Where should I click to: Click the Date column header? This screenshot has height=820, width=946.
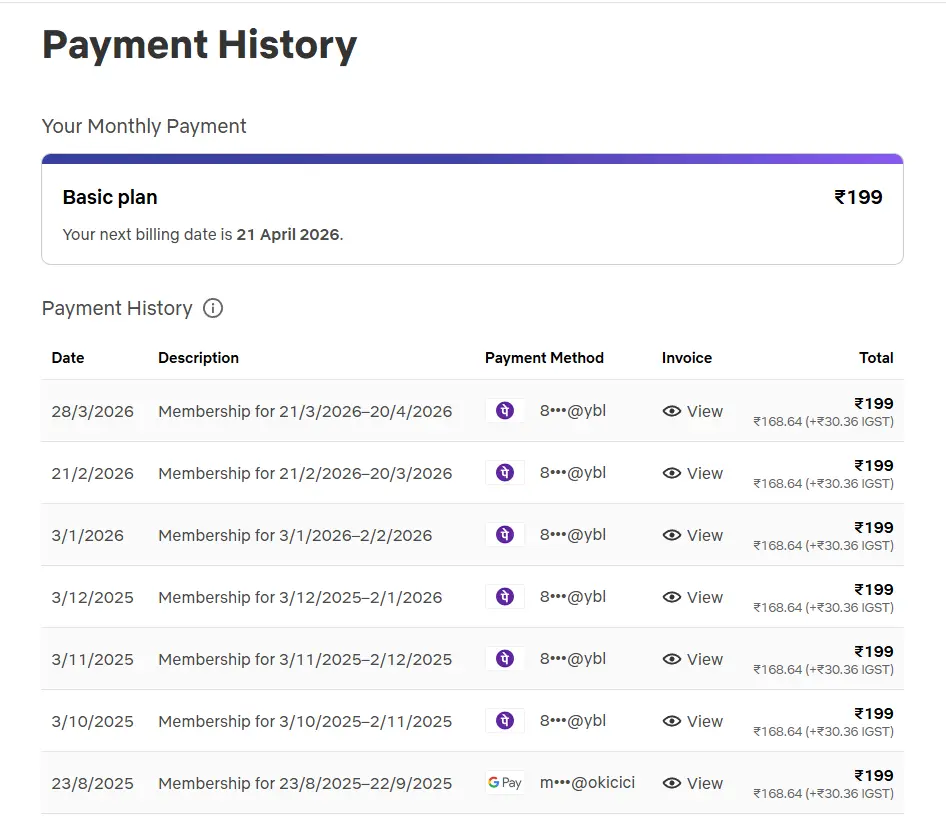(68, 358)
